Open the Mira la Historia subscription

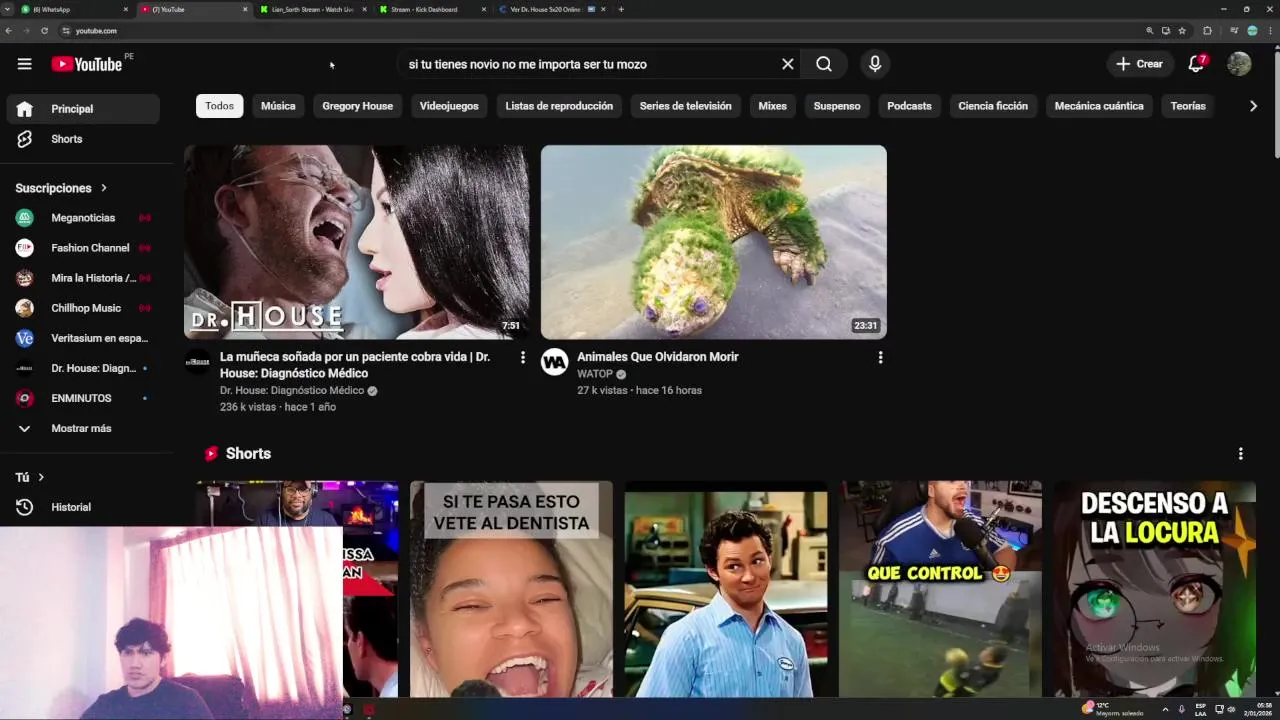[x=83, y=278]
